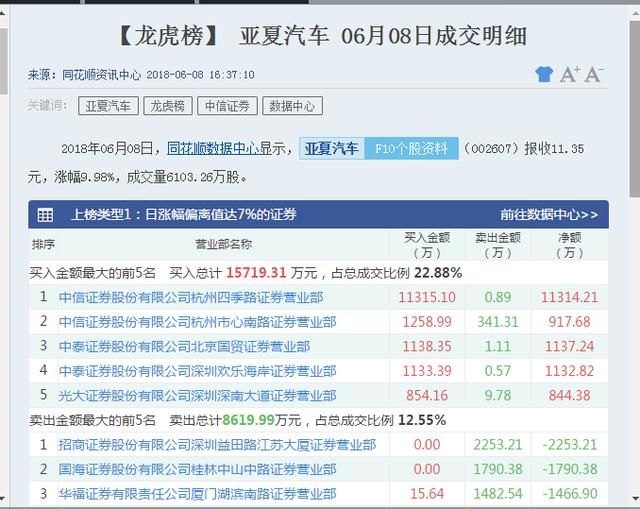Select net amount 844.38
640x509 pixels.
(569, 396)
